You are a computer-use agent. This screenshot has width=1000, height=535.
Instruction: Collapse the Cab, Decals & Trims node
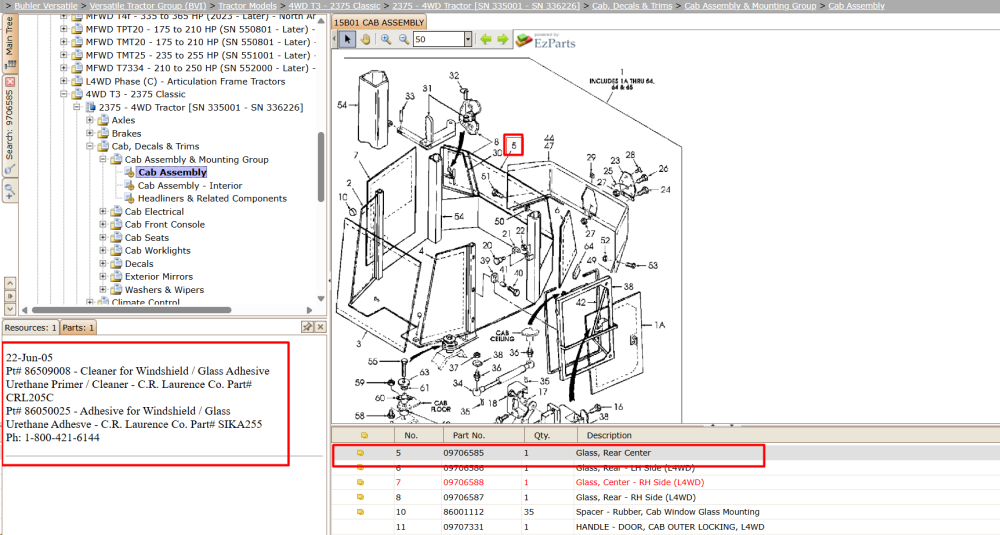click(90, 146)
